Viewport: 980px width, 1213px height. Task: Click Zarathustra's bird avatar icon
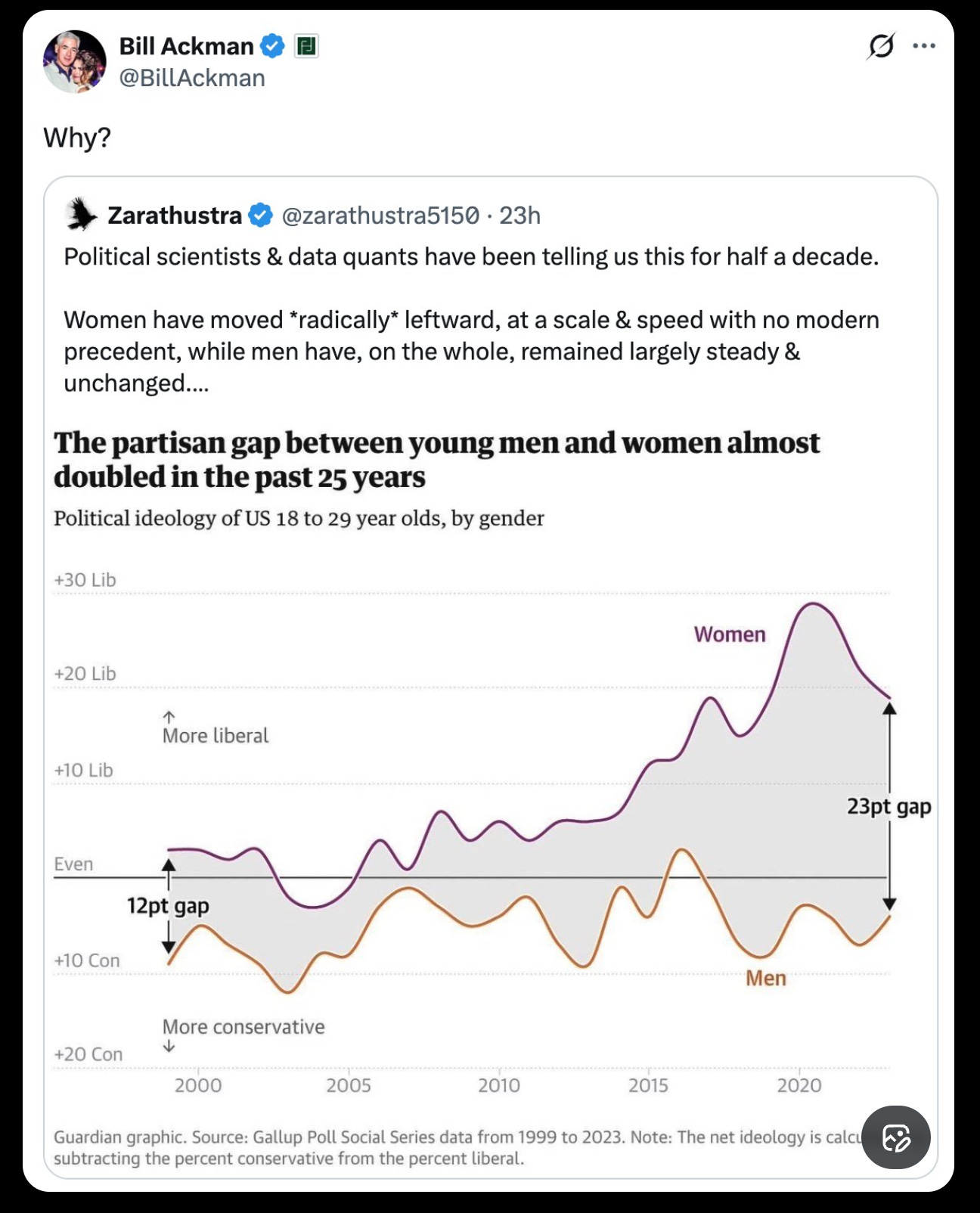tap(81, 215)
